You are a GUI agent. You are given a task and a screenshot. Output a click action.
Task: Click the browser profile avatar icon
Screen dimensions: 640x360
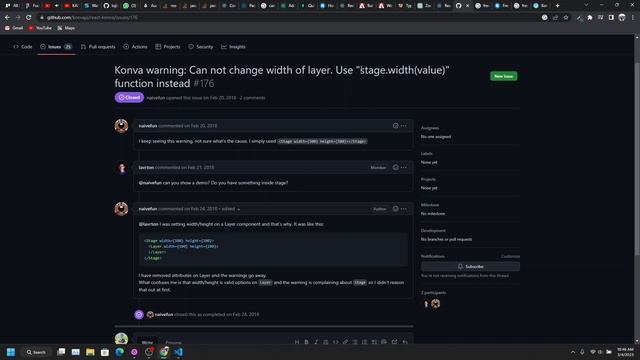point(622,18)
